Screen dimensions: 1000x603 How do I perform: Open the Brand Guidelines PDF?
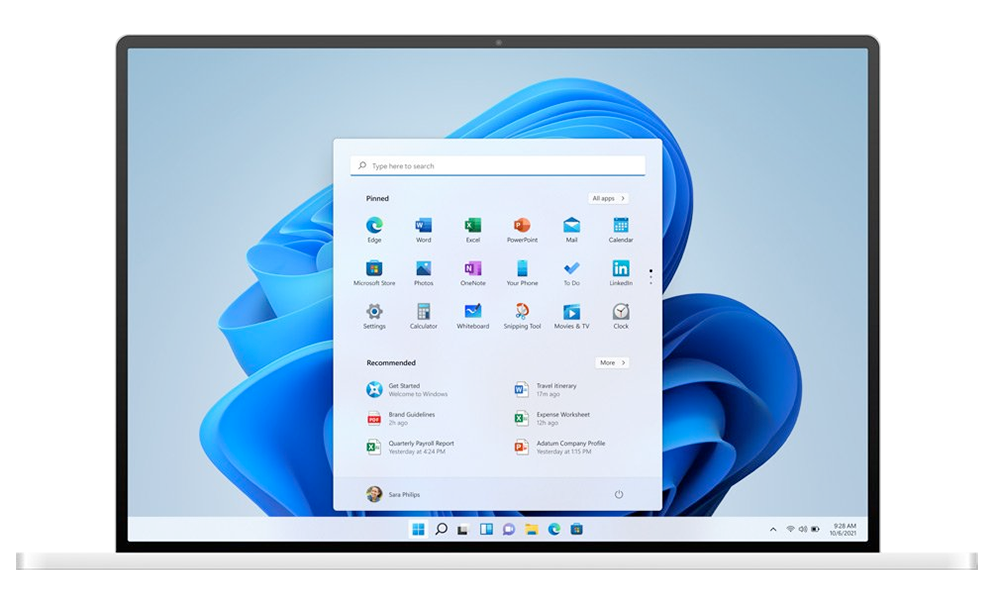tap(401, 418)
